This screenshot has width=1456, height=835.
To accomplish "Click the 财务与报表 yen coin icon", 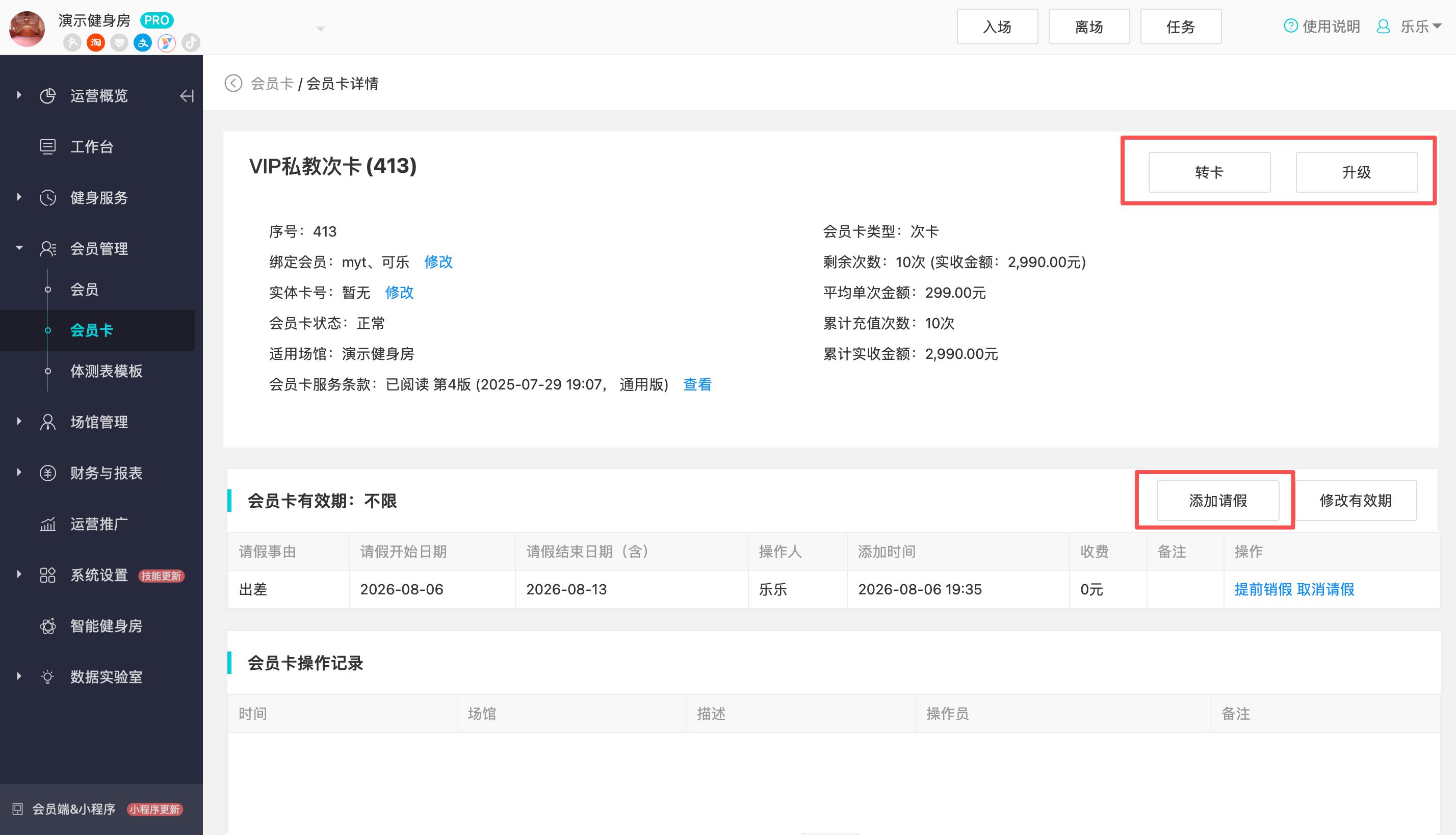I will [47, 473].
